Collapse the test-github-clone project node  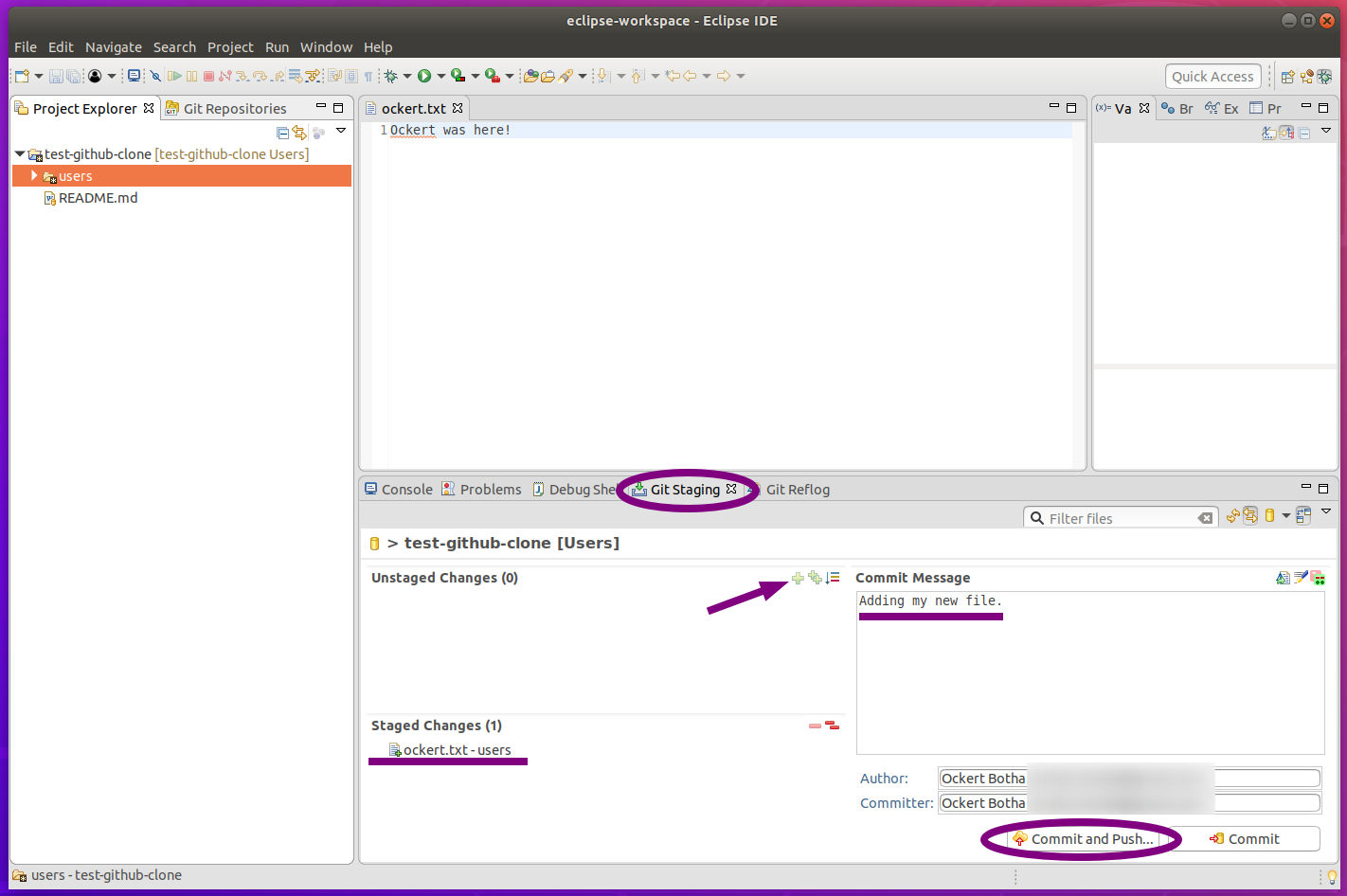(x=20, y=153)
